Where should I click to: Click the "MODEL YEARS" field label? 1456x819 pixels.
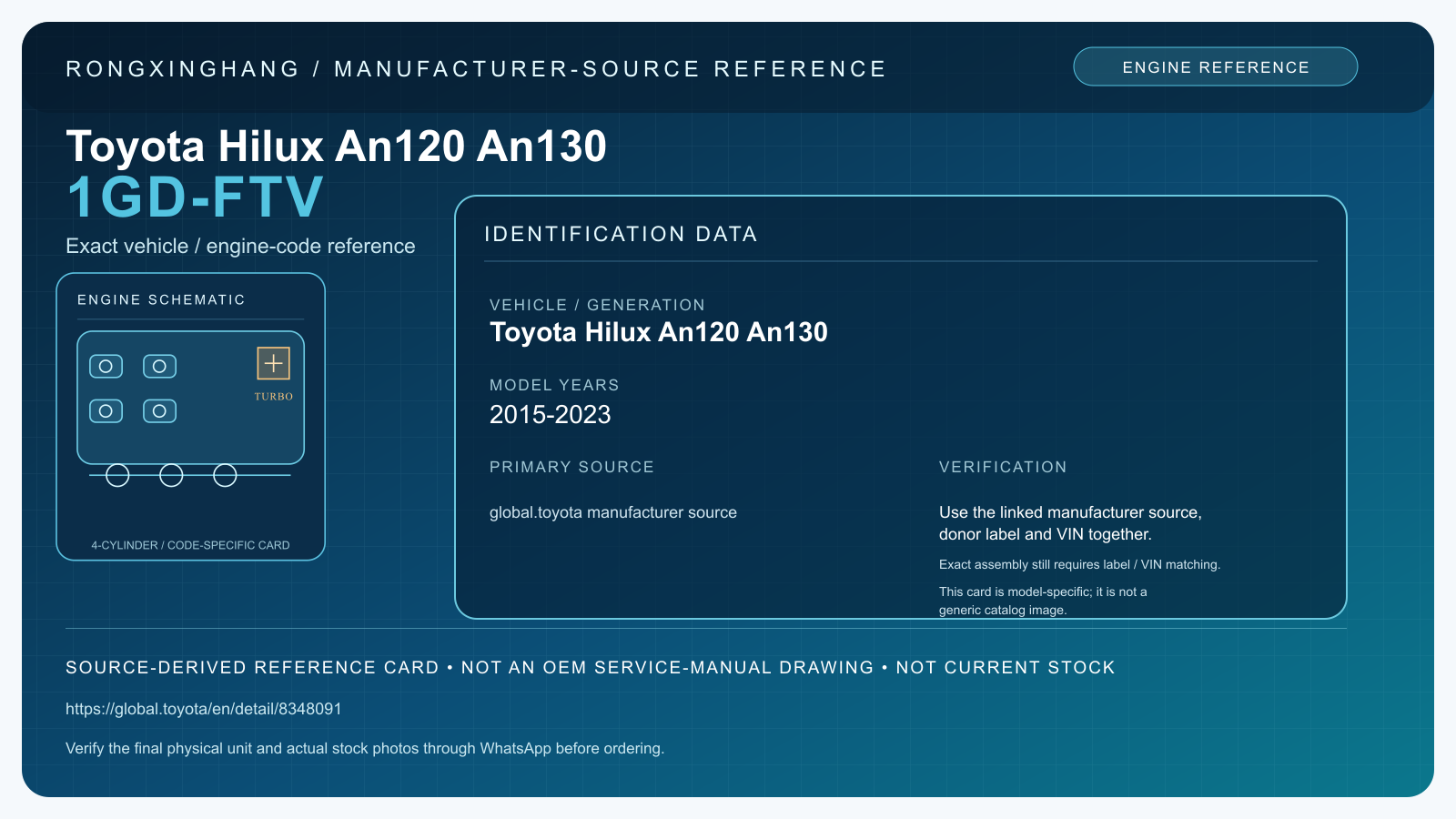click(554, 385)
